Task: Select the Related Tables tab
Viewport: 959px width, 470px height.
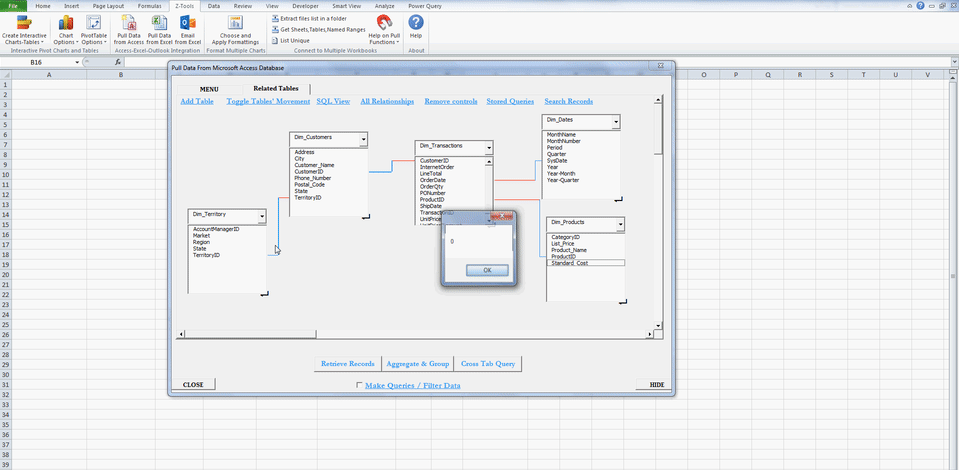Action: click(x=276, y=89)
